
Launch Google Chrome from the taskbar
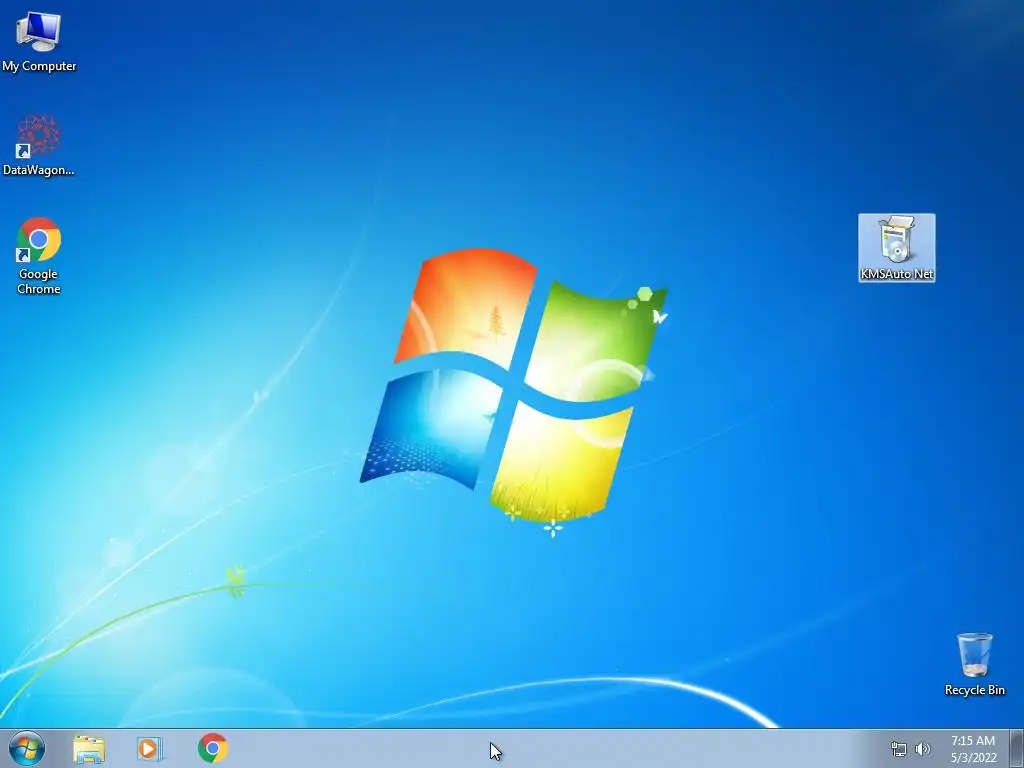(212, 748)
